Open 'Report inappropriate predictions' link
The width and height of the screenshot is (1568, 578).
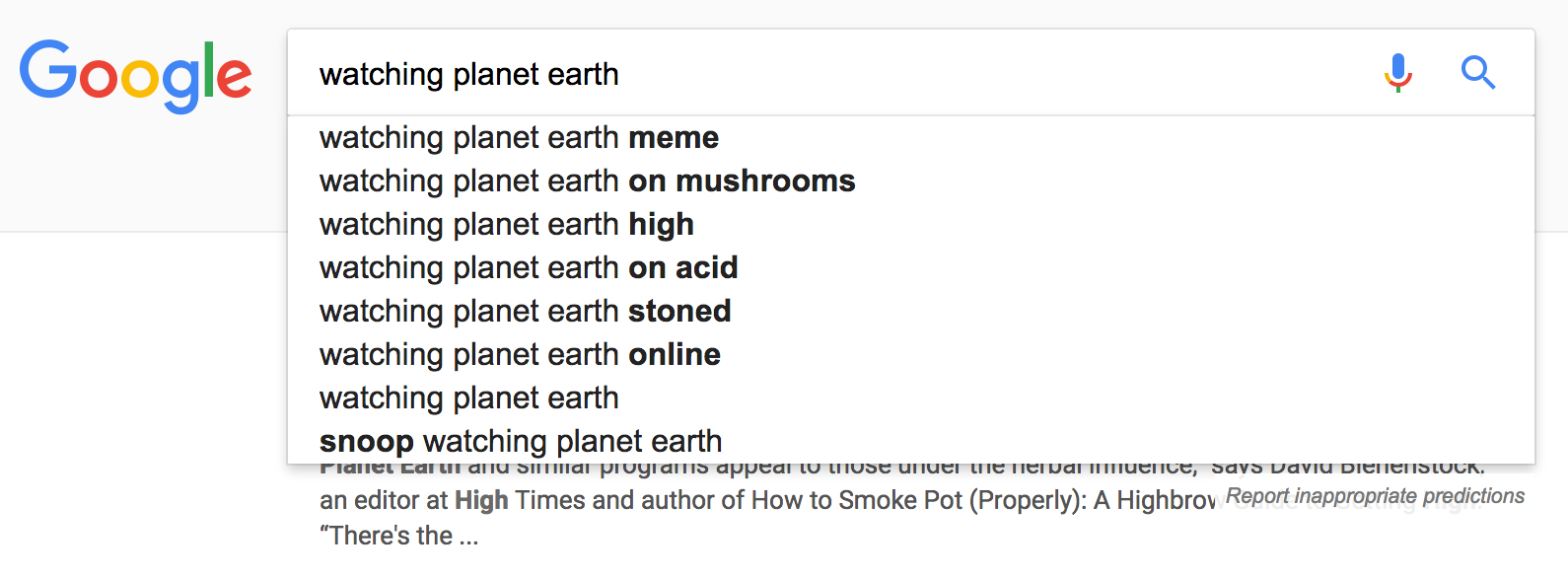1375,496
